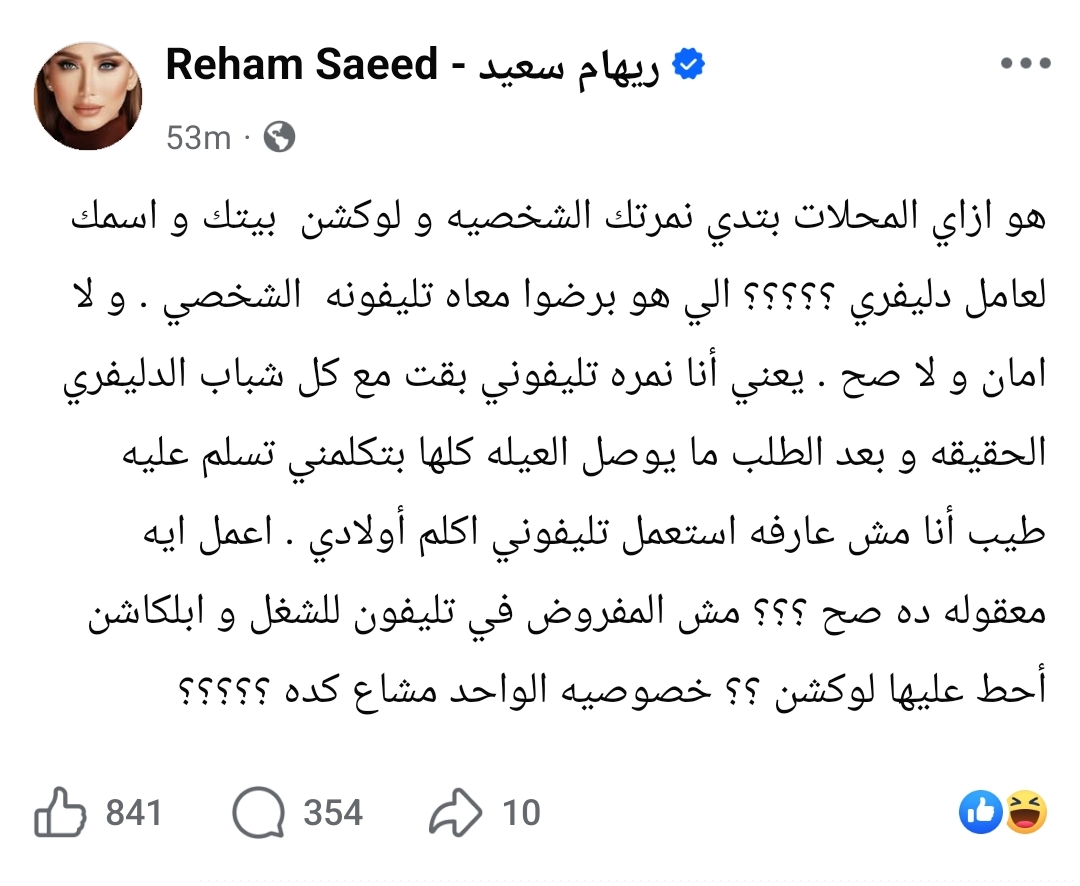Viewport: 1080px width, 886px height.
Task: Tap the share arrow icon
Action: coord(456,815)
